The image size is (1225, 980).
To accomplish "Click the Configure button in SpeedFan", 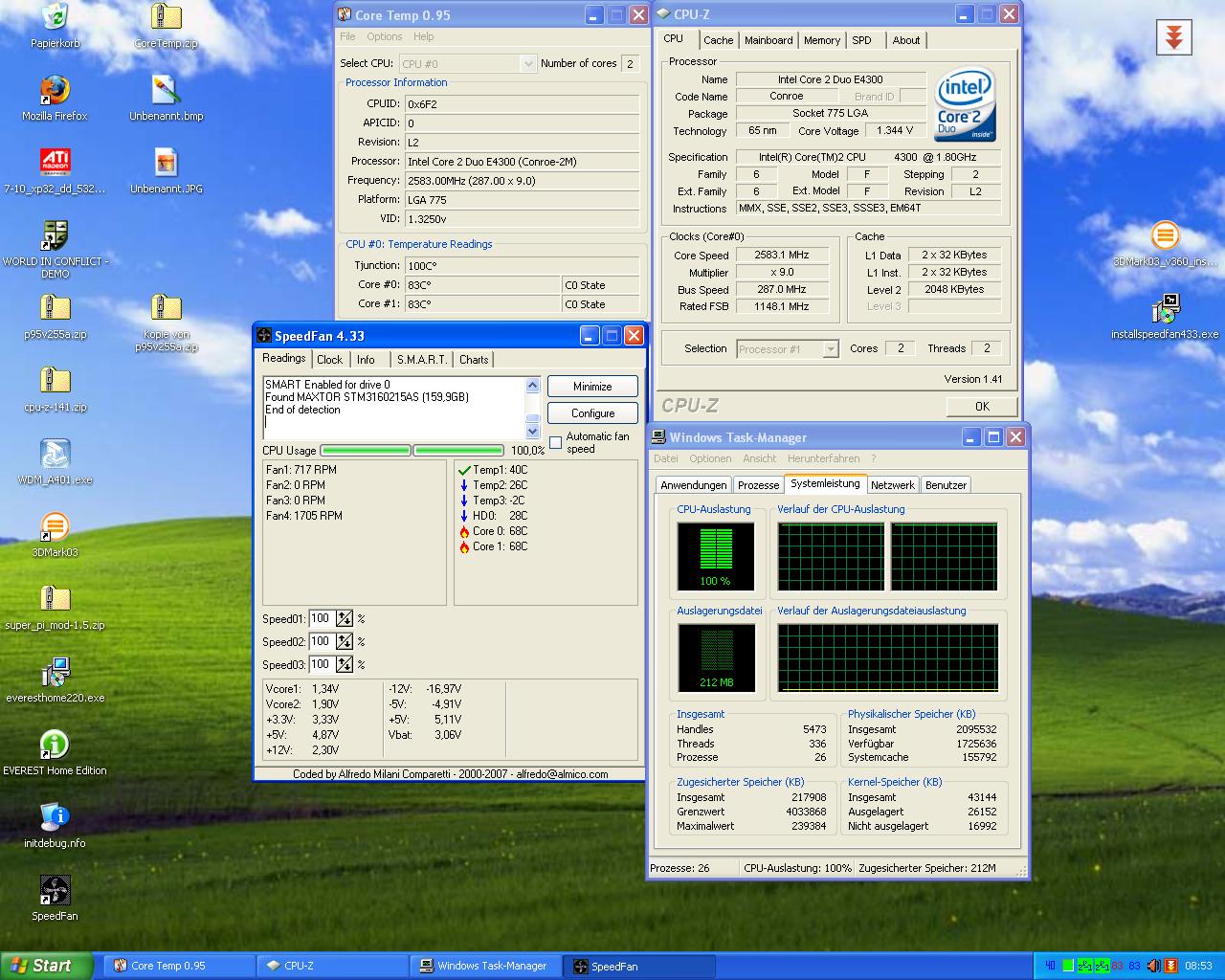I will click(x=592, y=413).
